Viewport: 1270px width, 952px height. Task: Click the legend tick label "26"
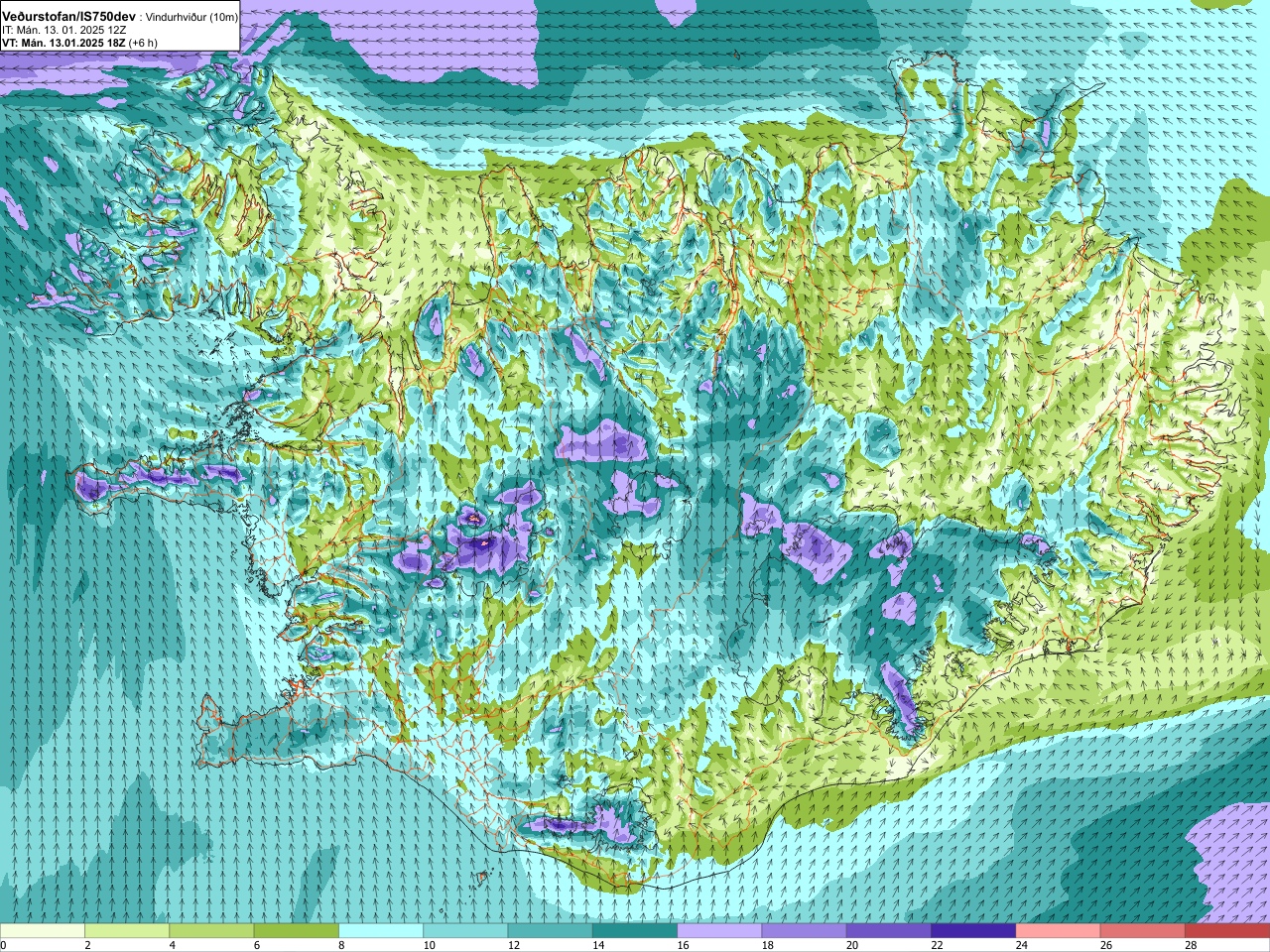point(1106,945)
